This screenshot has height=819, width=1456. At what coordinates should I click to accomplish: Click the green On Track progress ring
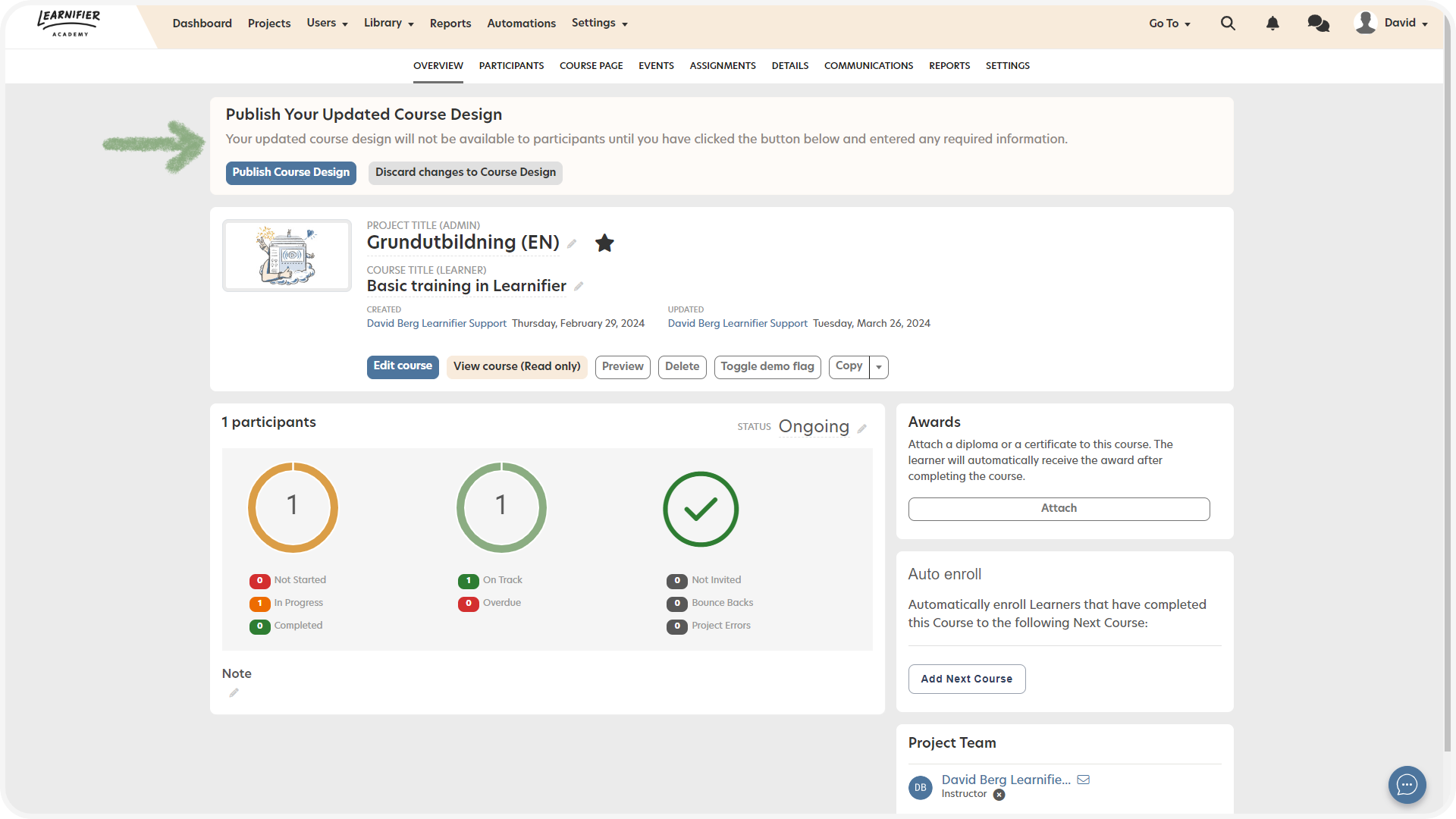tap(501, 507)
